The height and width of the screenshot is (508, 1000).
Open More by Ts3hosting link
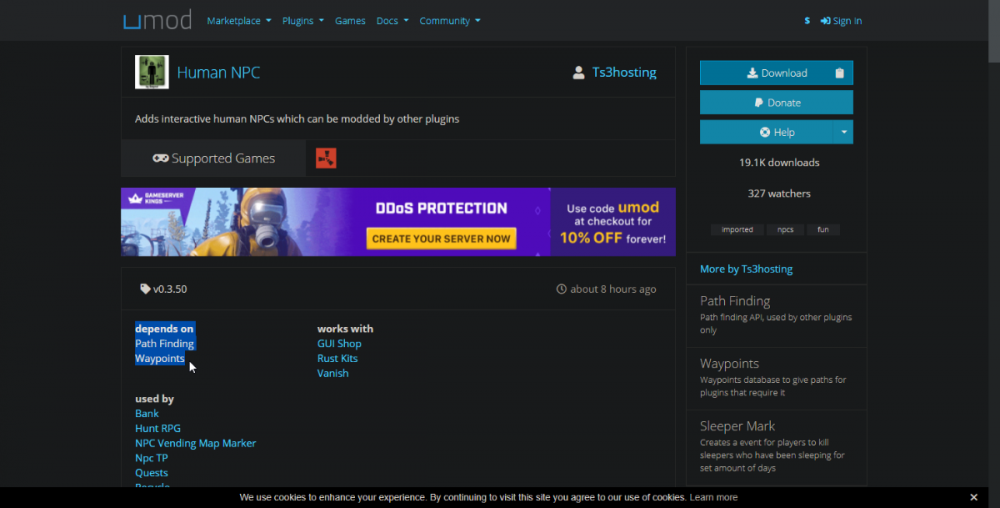(x=746, y=269)
